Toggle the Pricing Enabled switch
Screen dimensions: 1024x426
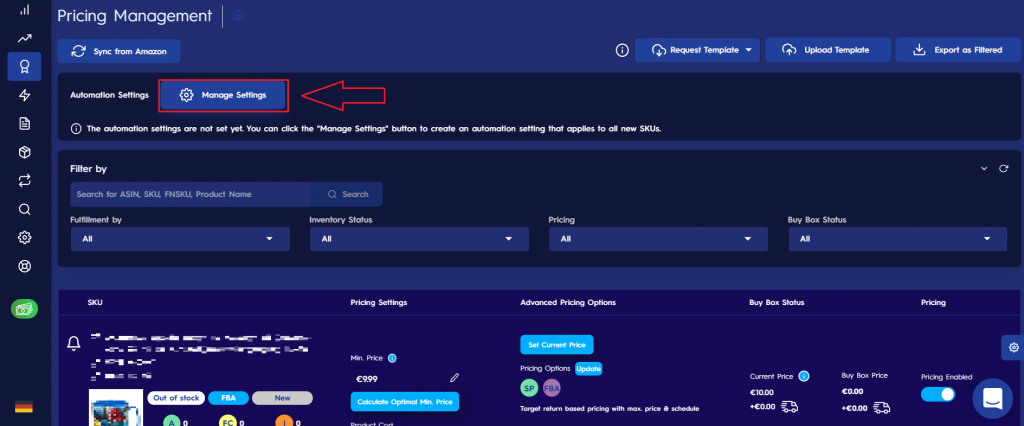point(938,394)
